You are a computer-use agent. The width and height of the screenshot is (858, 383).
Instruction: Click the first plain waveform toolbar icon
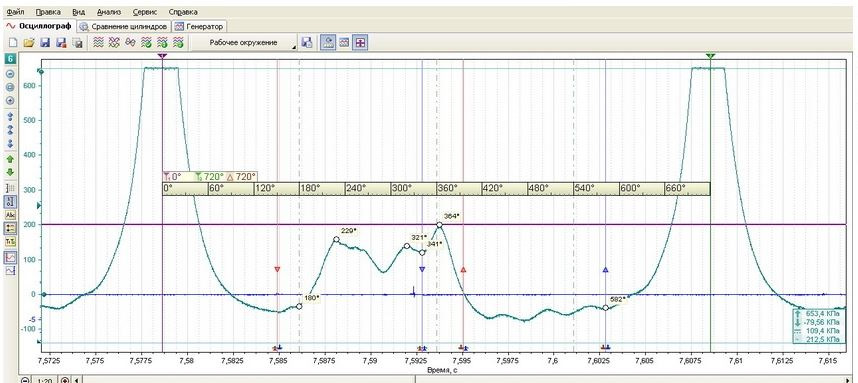98,43
